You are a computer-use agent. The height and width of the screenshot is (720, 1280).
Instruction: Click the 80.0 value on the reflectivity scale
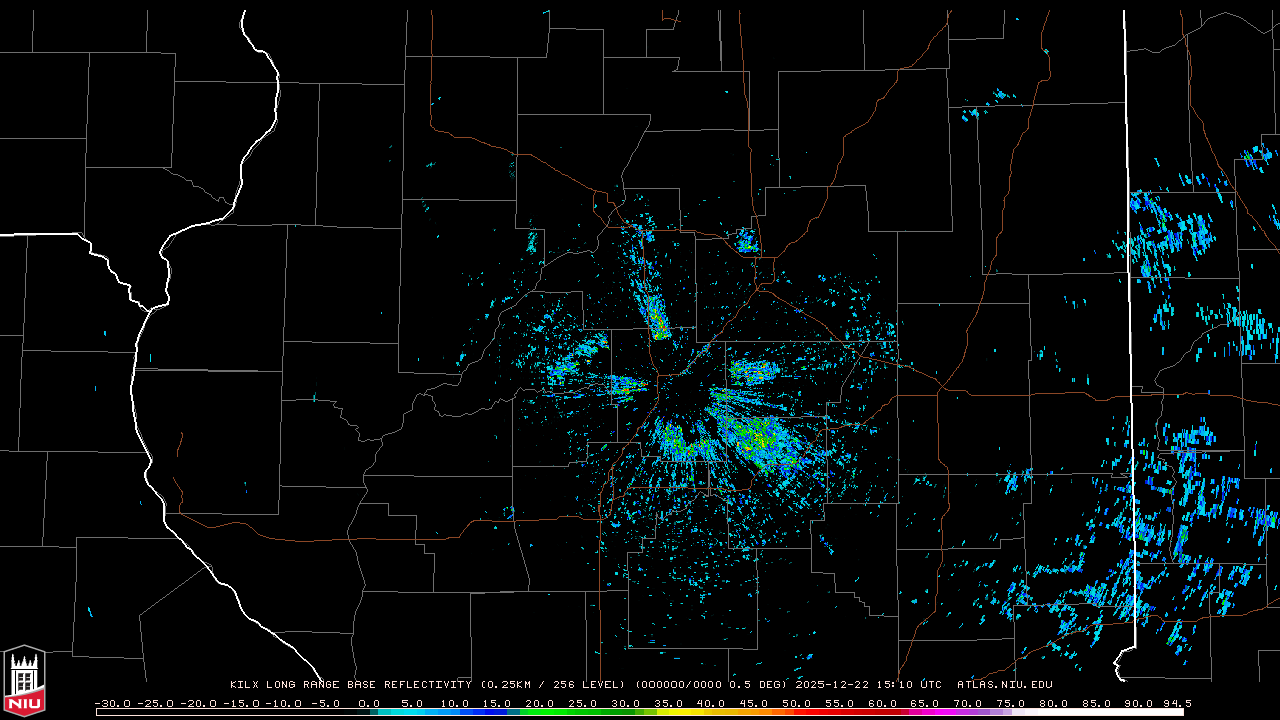pyautogui.click(x=1053, y=704)
